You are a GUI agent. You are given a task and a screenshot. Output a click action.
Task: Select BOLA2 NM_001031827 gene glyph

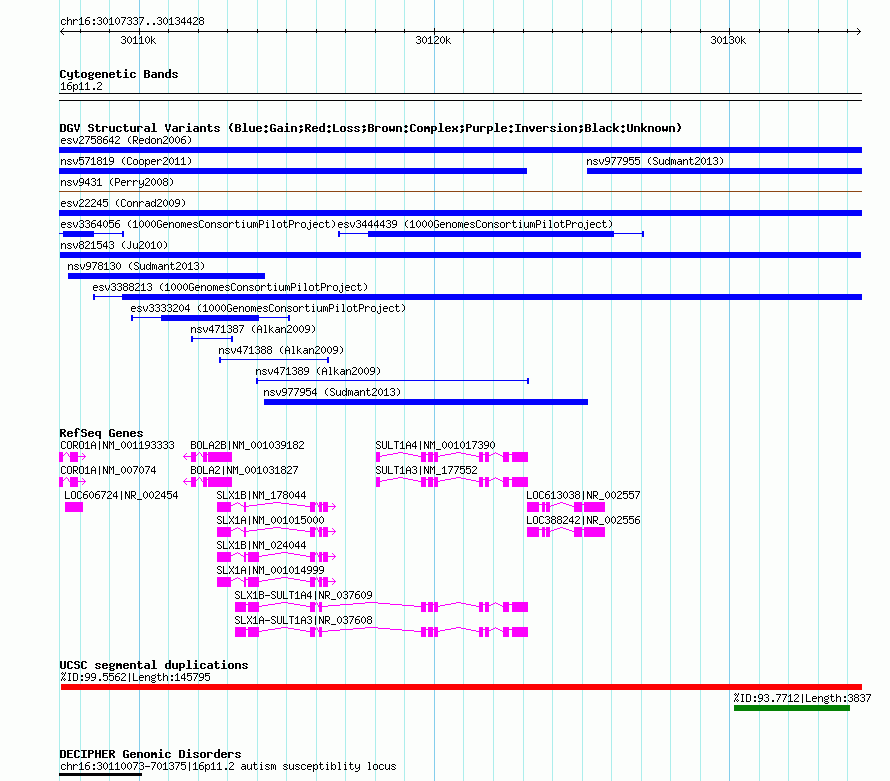[208, 482]
